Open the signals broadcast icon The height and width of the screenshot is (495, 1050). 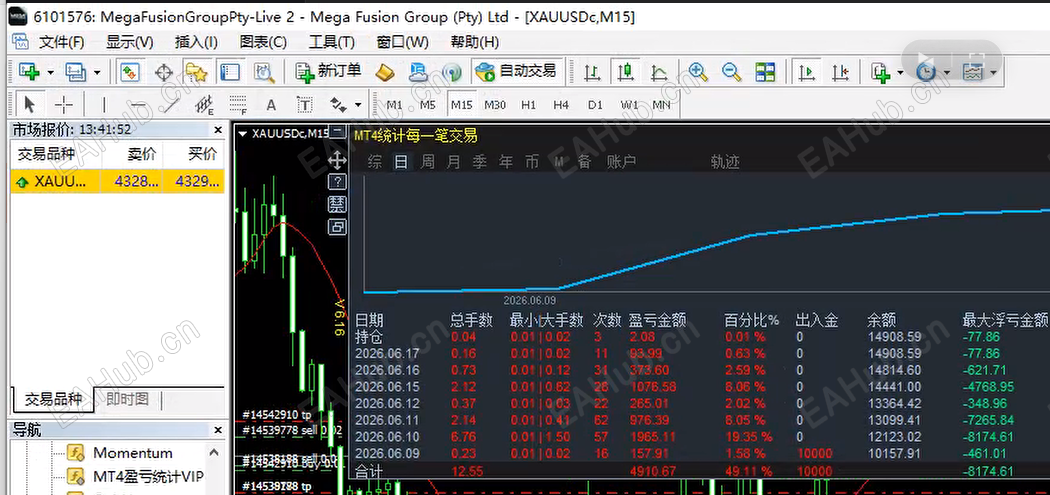point(453,72)
